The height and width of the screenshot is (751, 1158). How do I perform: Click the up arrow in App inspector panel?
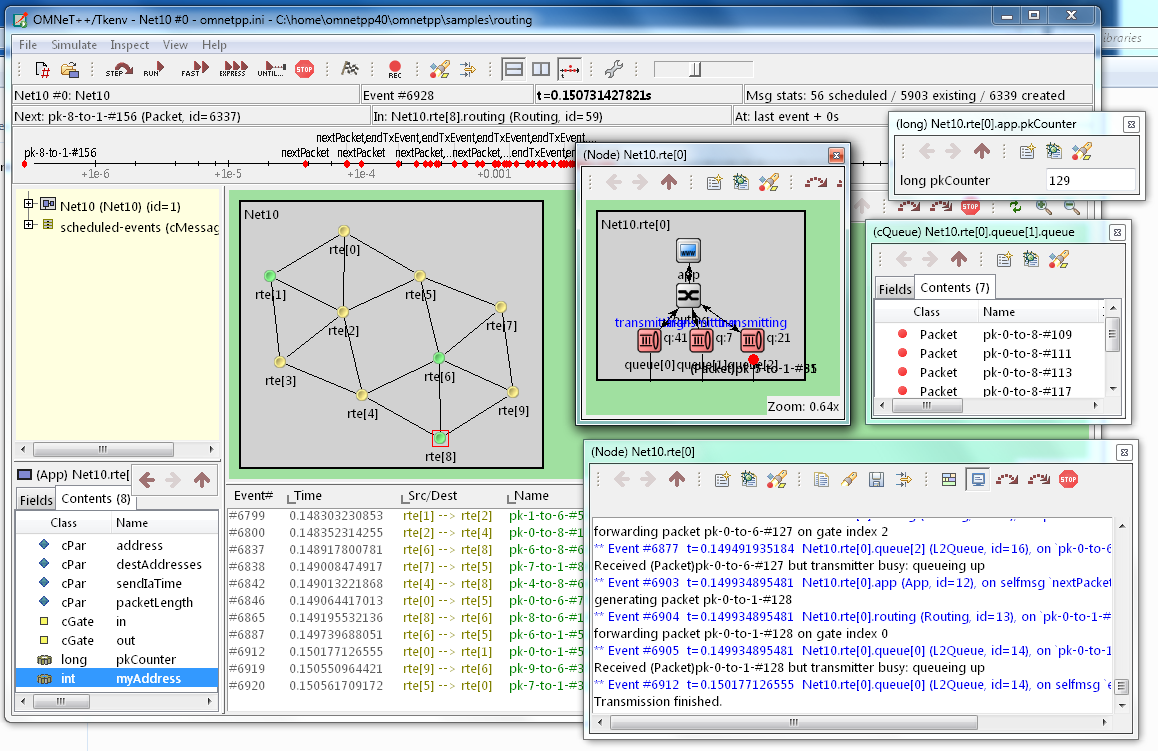tap(202, 480)
